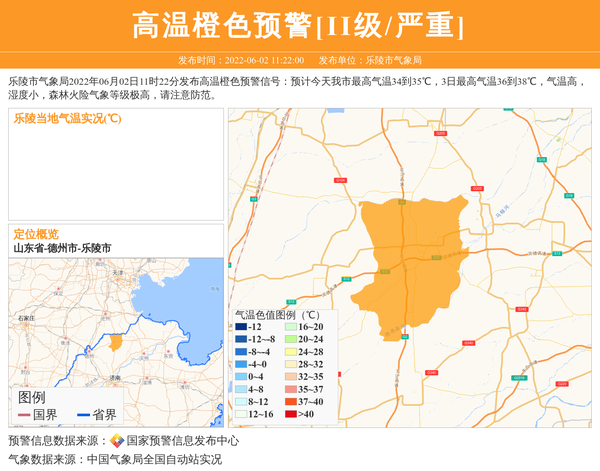The width and height of the screenshot is (600, 471).
Task: Select the 32~35 legend color swatch
Action: pos(289,377)
